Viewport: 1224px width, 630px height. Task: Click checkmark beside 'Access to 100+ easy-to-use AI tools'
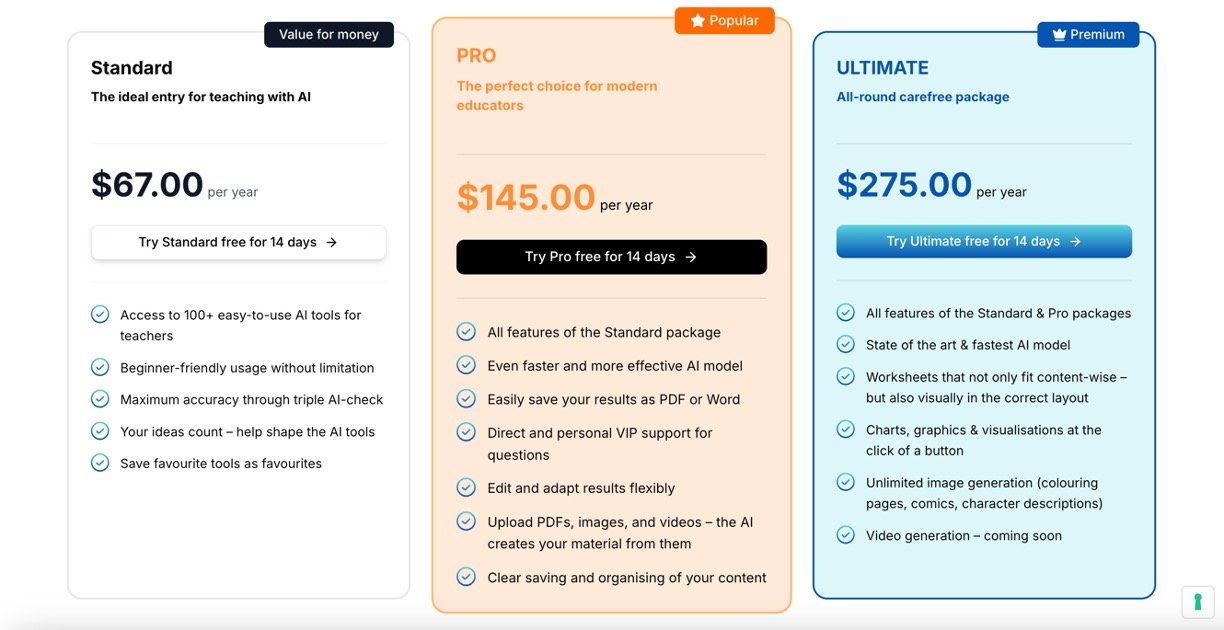pos(100,315)
